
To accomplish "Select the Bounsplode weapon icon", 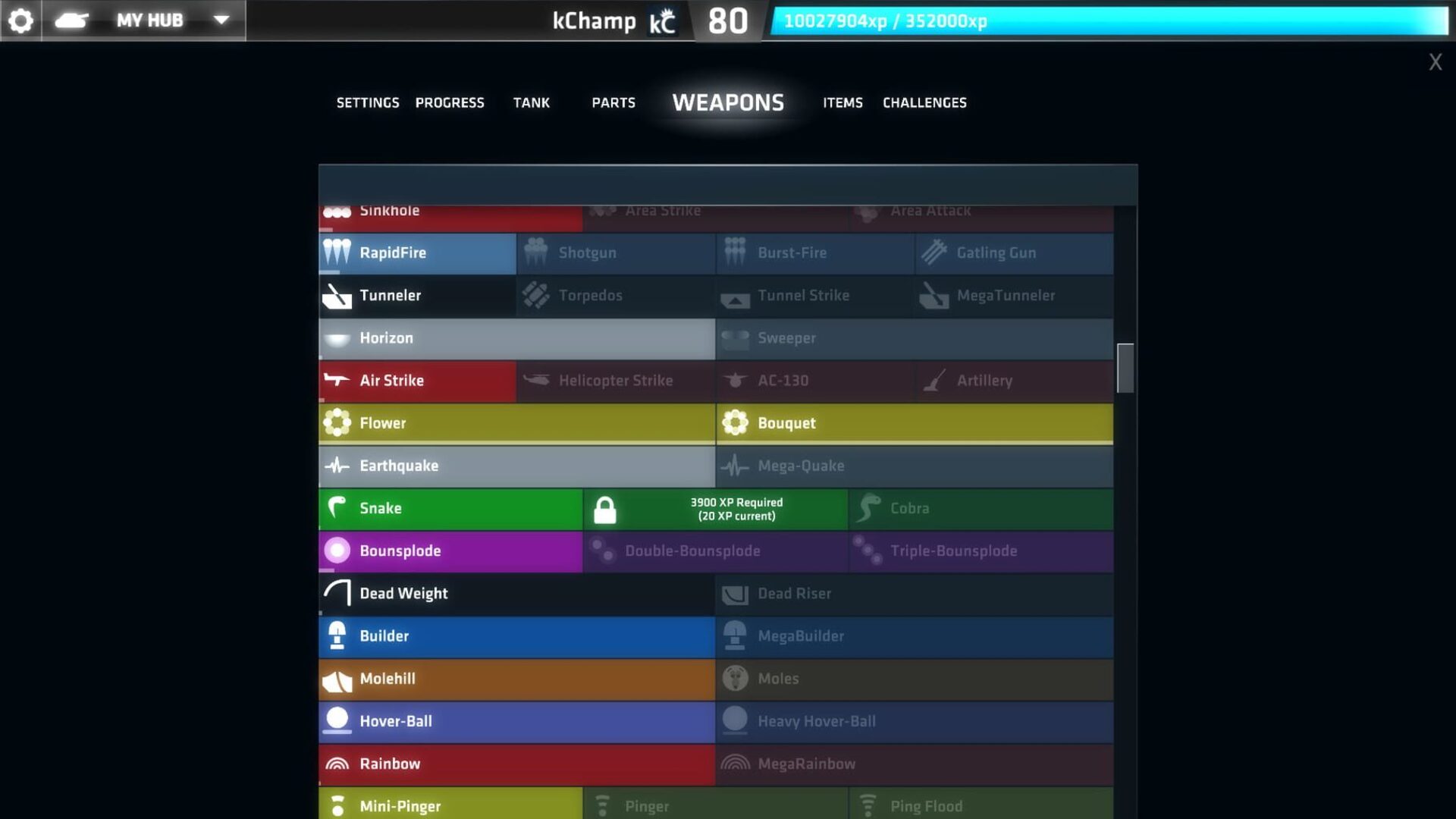I will pos(337,550).
